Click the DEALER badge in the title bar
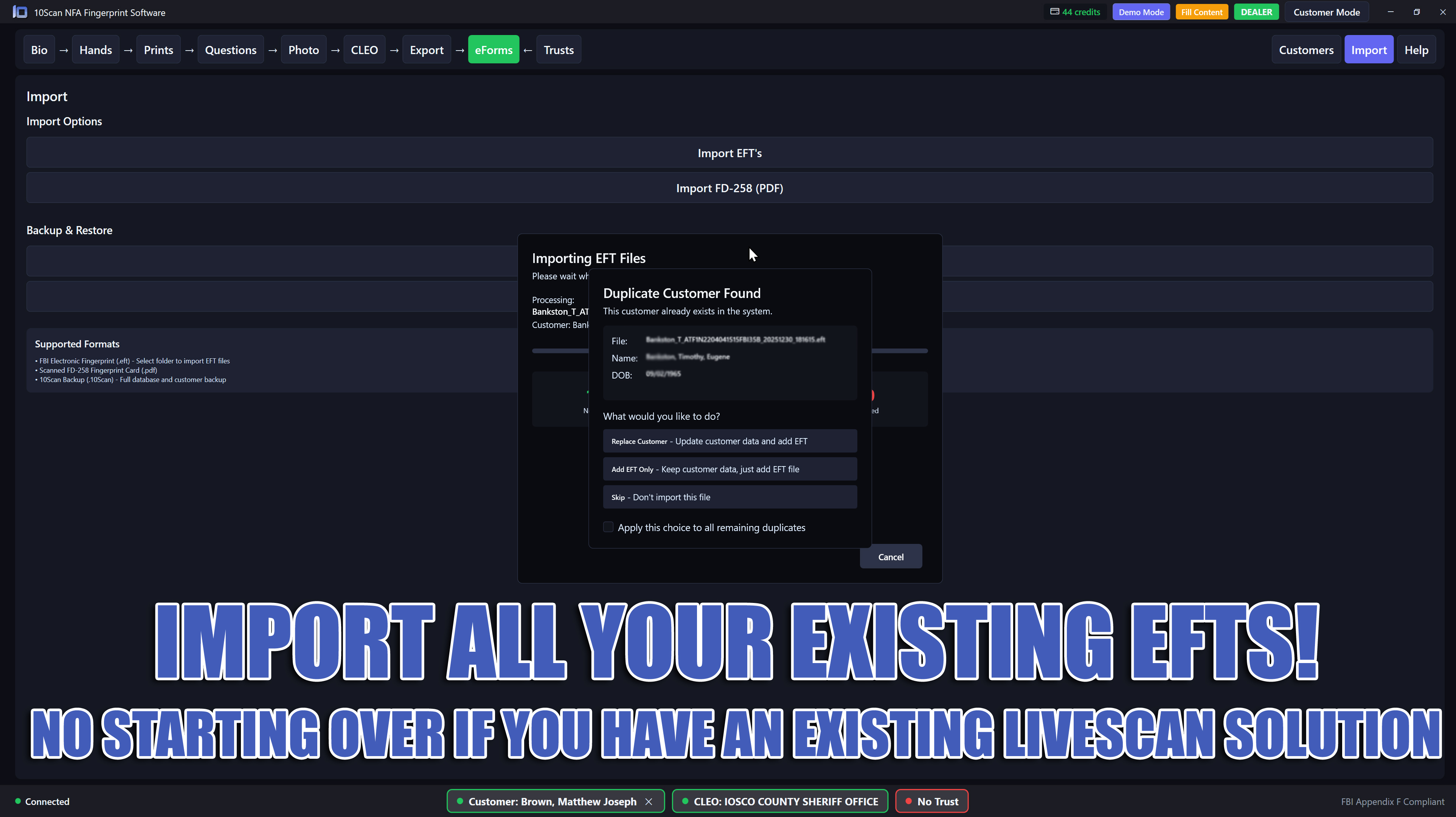Screen dimensions: 1456x817 click(1256, 11)
